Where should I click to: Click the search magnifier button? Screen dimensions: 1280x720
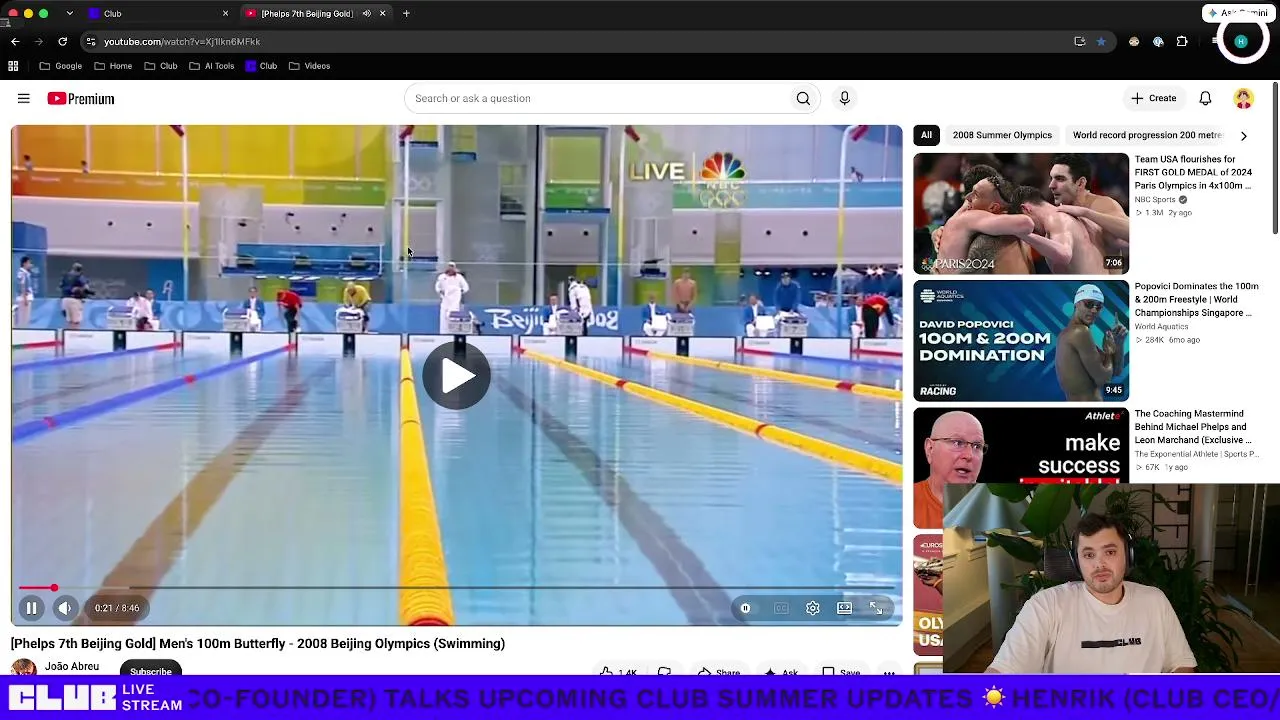tap(803, 98)
